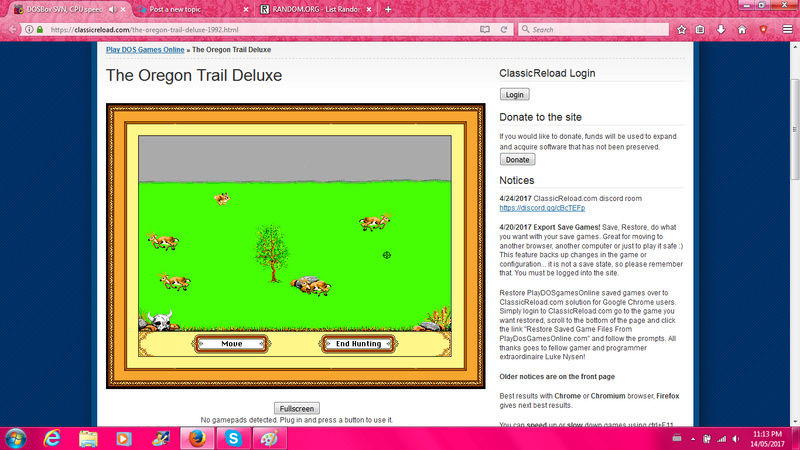
Task: Click the cattle skull in the game corner
Action: (x=160, y=321)
